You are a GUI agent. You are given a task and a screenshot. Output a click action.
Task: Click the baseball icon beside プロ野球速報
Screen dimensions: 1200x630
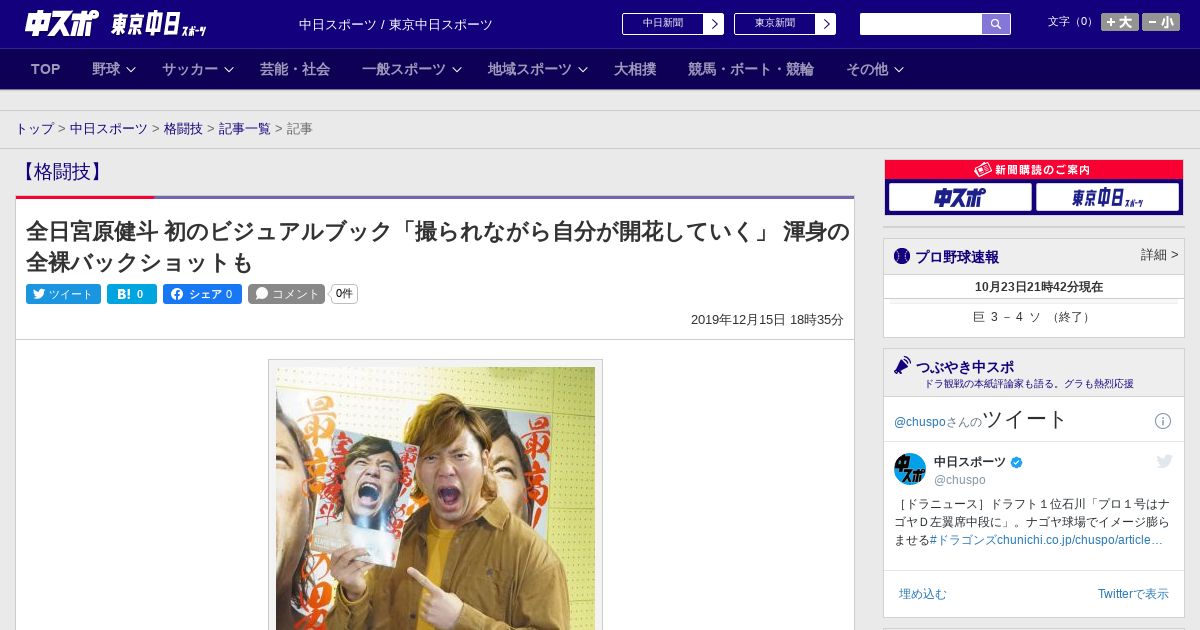click(x=902, y=256)
